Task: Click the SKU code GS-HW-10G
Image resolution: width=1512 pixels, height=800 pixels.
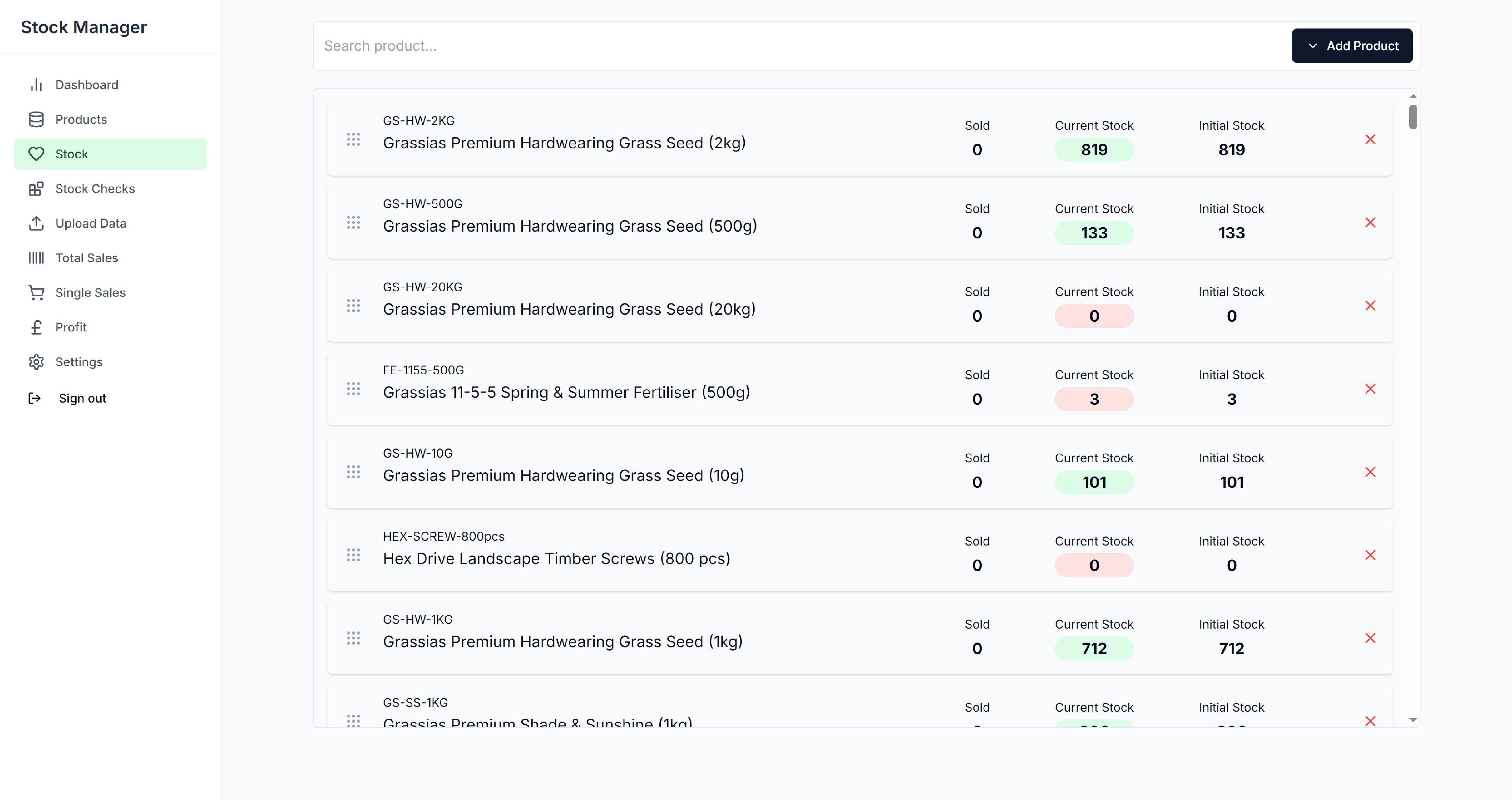Action: pyautogui.click(x=418, y=453)
